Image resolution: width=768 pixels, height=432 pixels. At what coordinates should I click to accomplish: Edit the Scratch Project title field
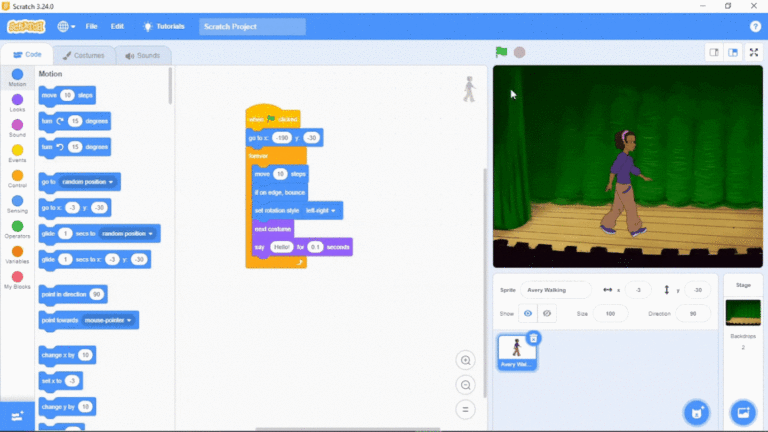[252, 26]
